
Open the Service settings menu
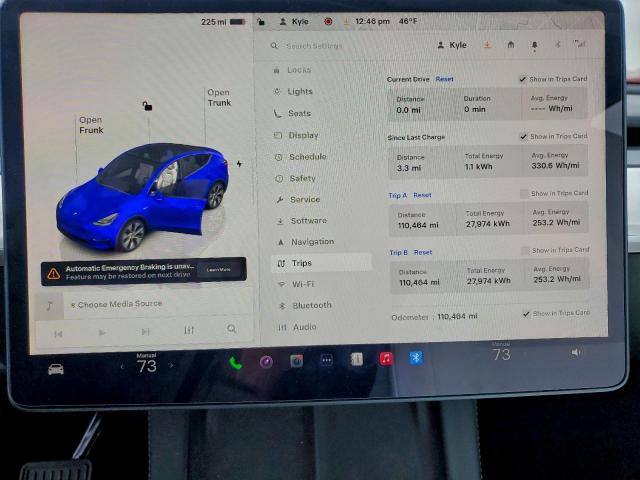298,200
